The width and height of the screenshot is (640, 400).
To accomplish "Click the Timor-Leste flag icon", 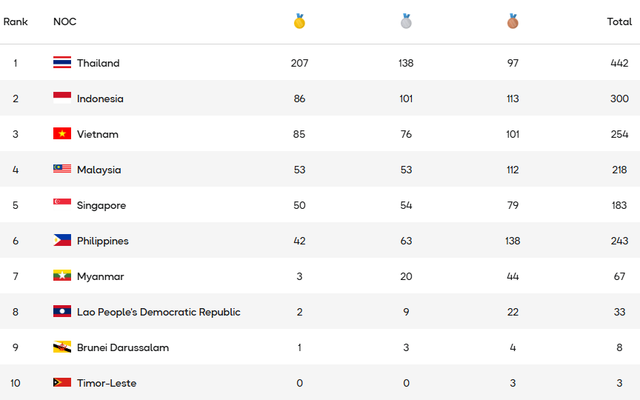I will [62, 383].
